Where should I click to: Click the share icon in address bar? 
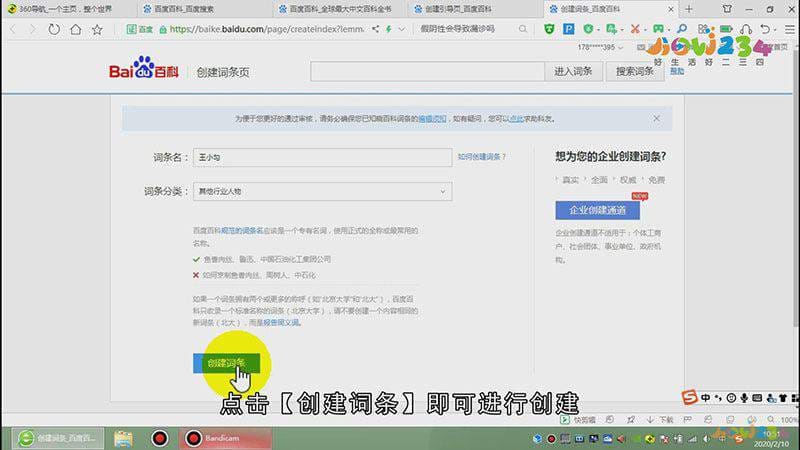point(376,29)
